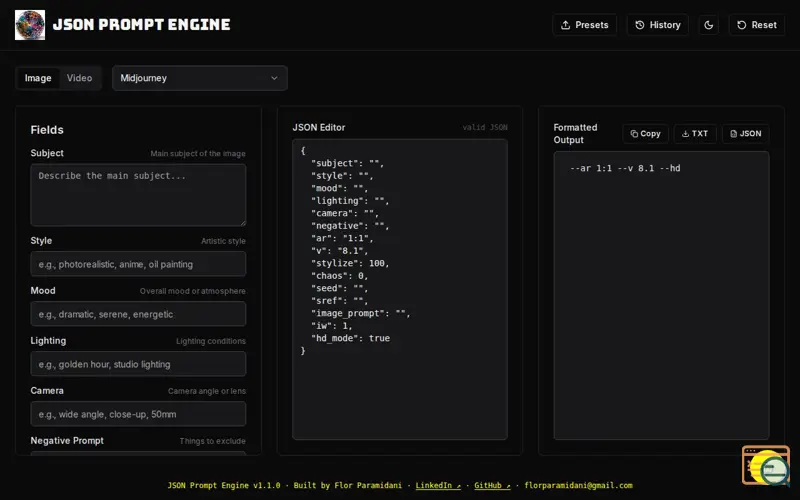The height and width of the screenshot is (500, 800).
Task: Click the "Negative Prompt" label
Action: 67,441
